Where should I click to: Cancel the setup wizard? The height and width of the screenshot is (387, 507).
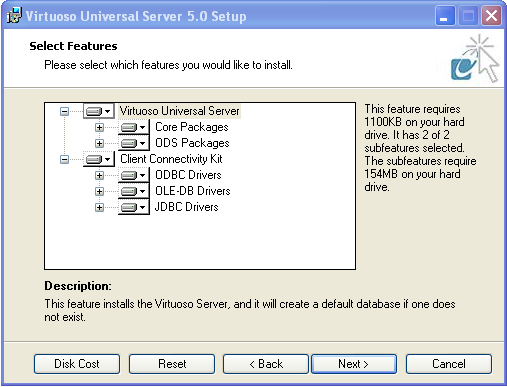(449, 364)
